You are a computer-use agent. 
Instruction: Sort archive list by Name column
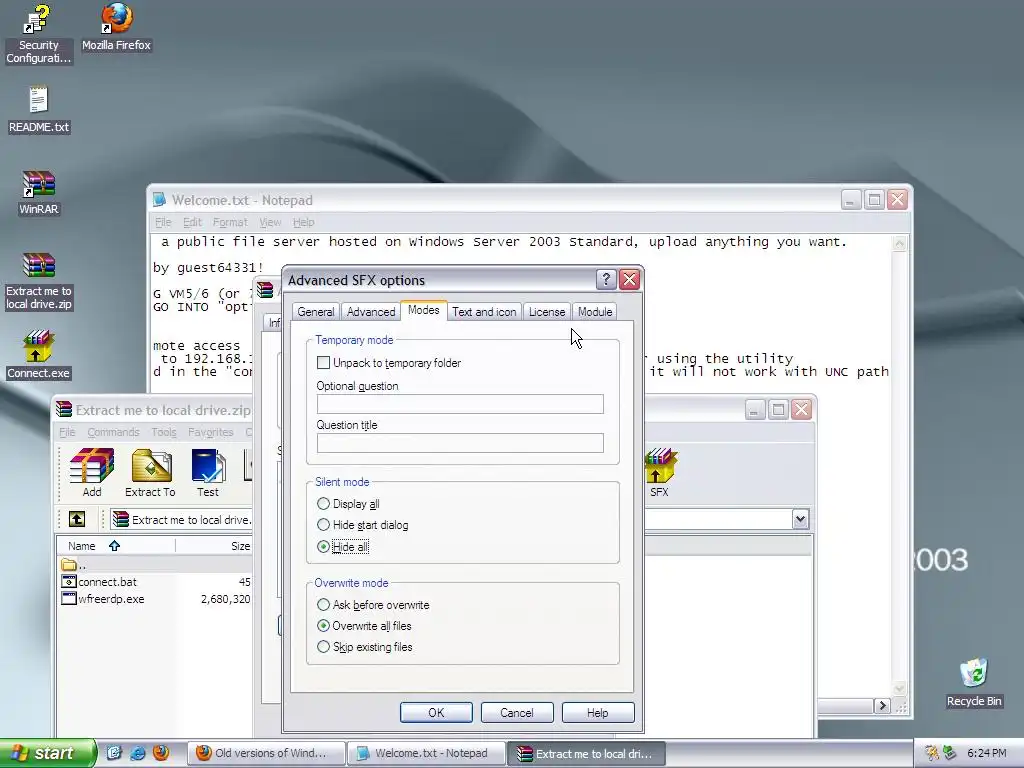click(116, 545)
